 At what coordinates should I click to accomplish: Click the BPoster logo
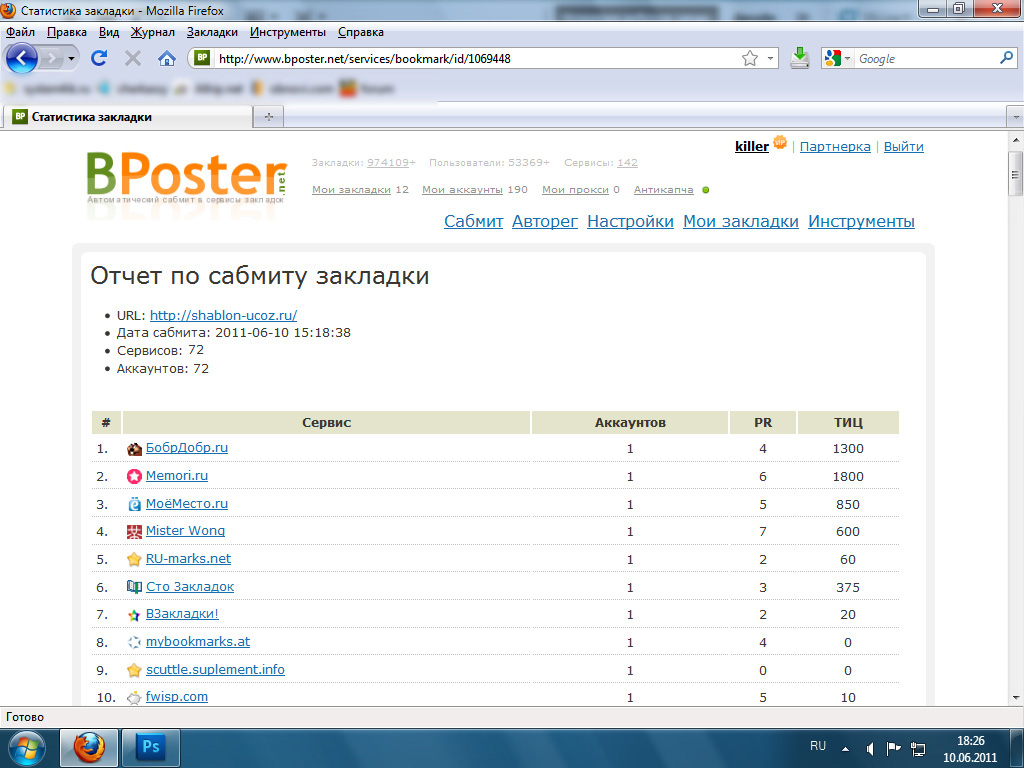click(x=187, y=177)
